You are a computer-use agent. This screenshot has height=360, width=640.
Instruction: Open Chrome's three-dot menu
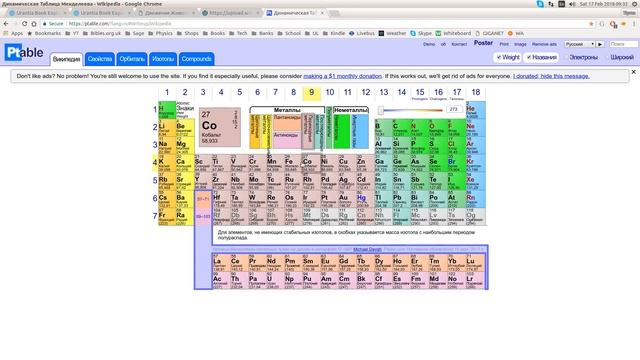tap(634, 24)
